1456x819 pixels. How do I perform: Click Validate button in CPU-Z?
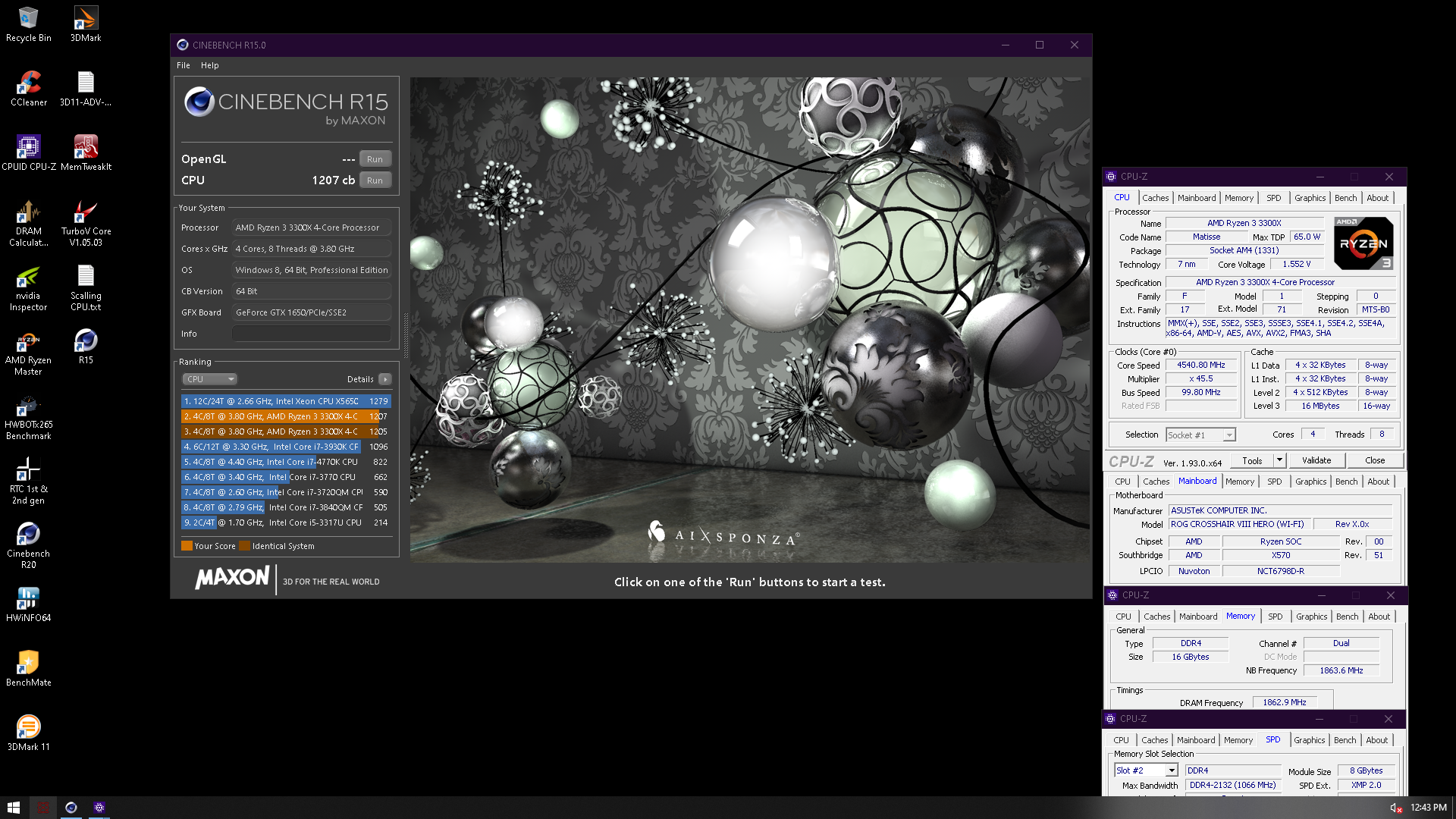[x=1316, y=461]
